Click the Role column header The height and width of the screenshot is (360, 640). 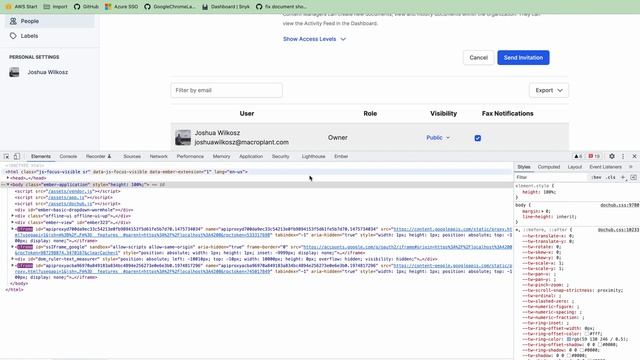click(370, 113)
